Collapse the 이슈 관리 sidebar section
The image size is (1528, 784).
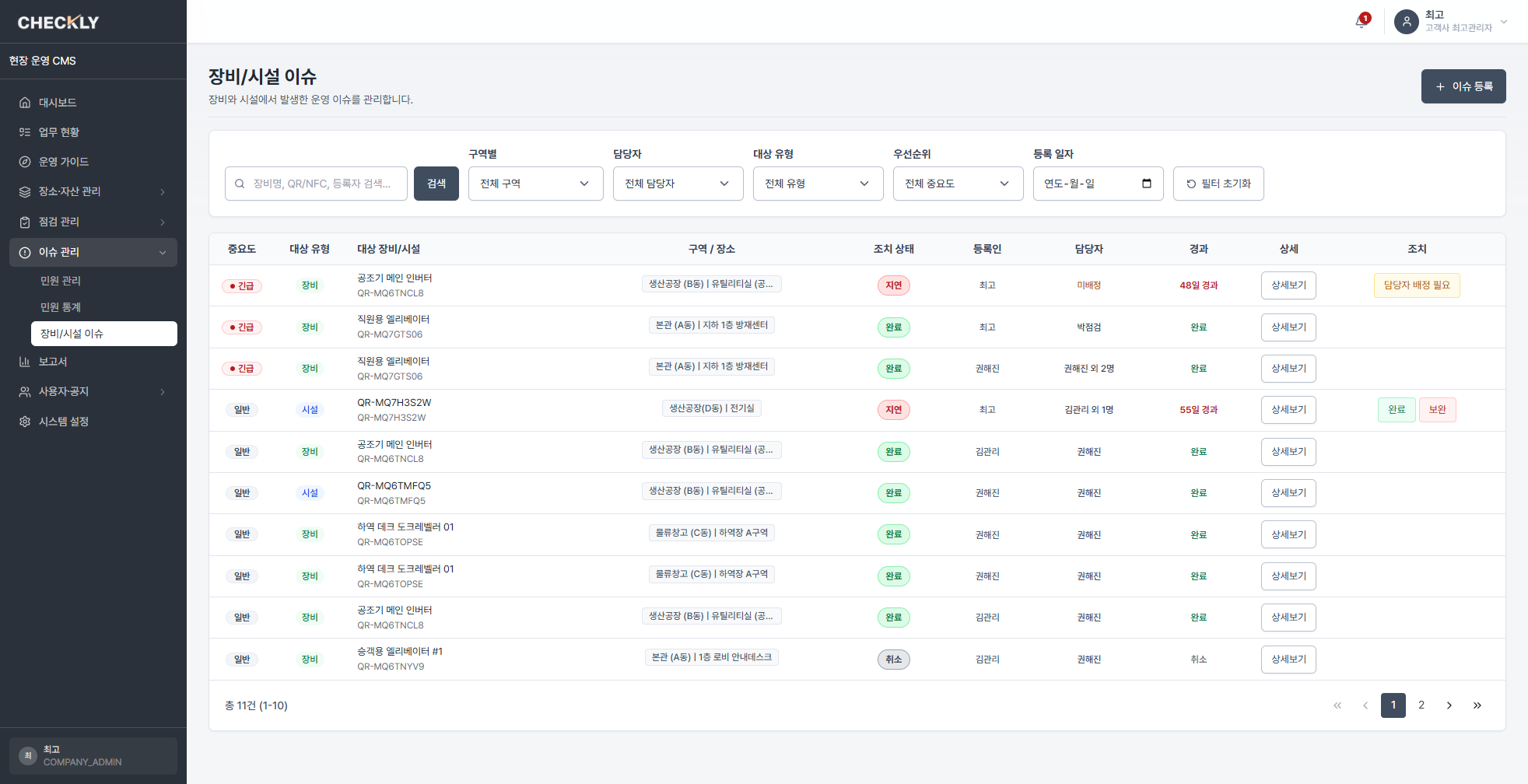pos(93,252)
